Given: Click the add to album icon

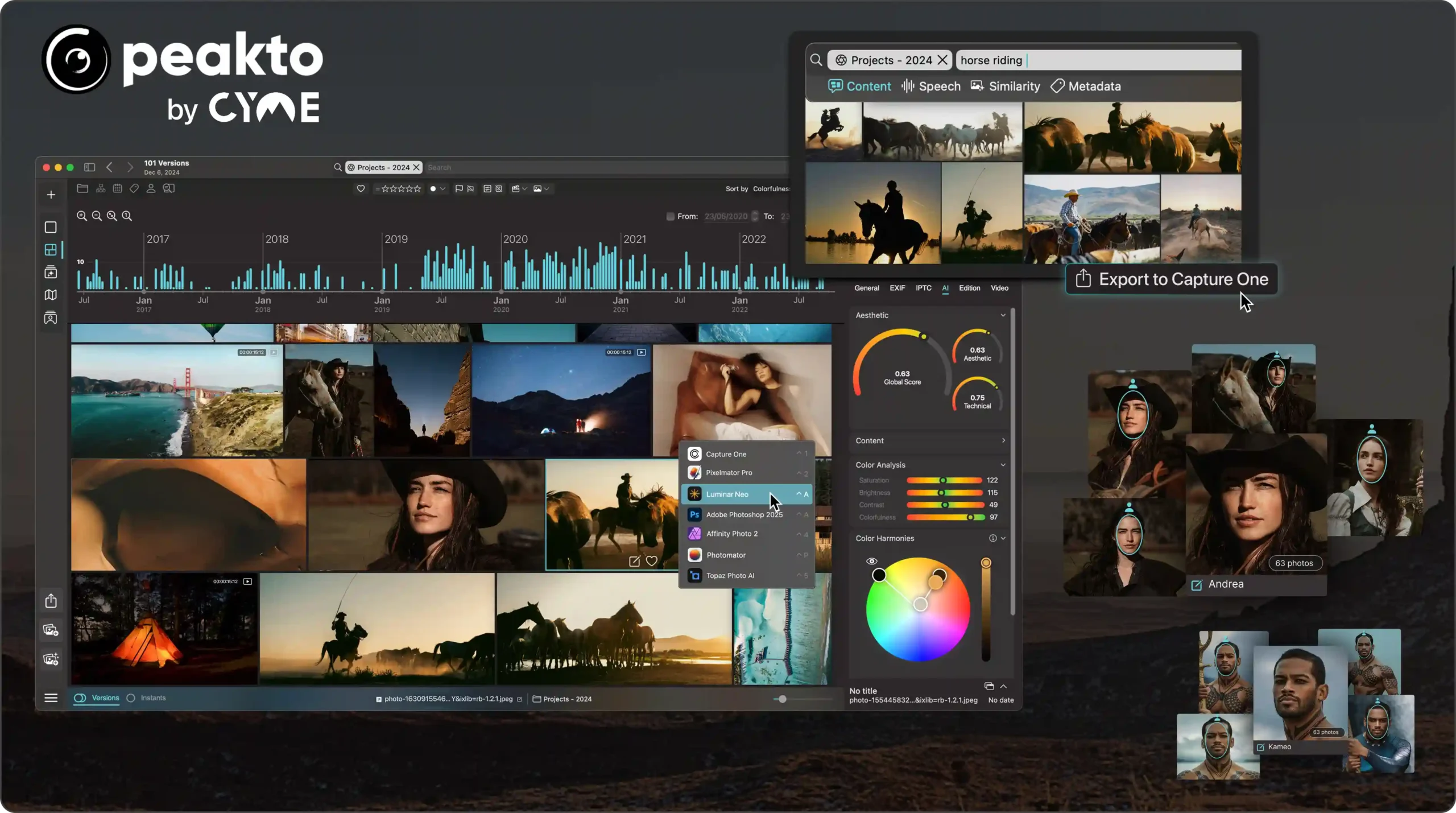Looking at the screenshot, I should (x=51, y=630).
